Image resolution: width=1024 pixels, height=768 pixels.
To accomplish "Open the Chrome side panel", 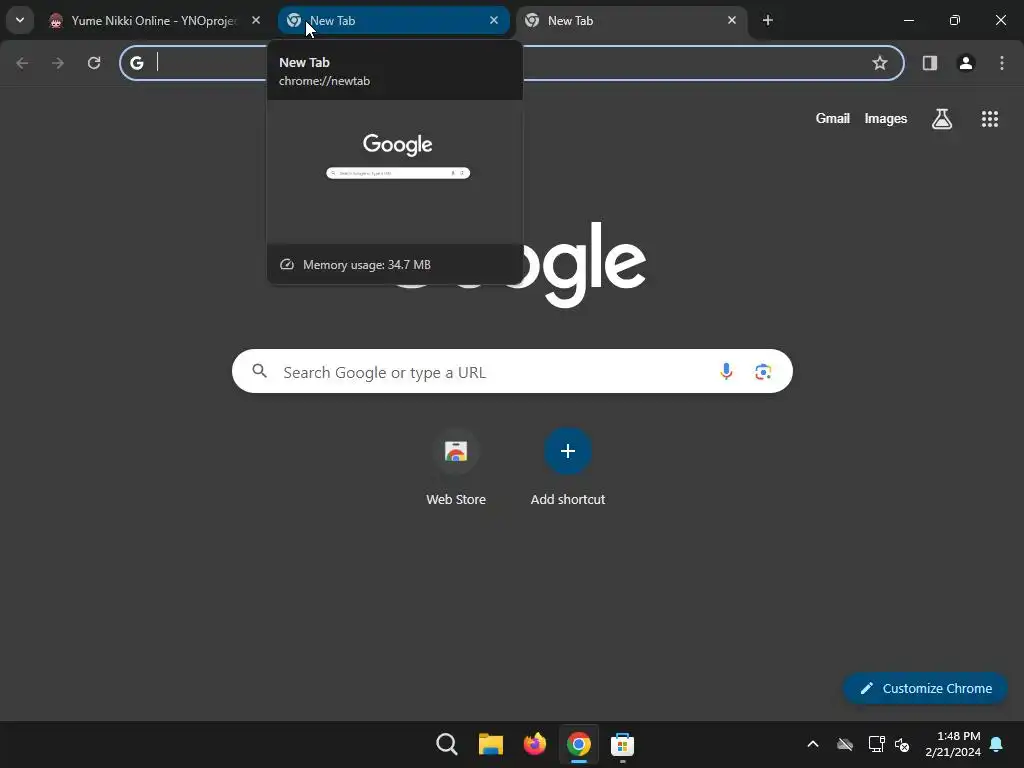I will [x=930, y=63].
